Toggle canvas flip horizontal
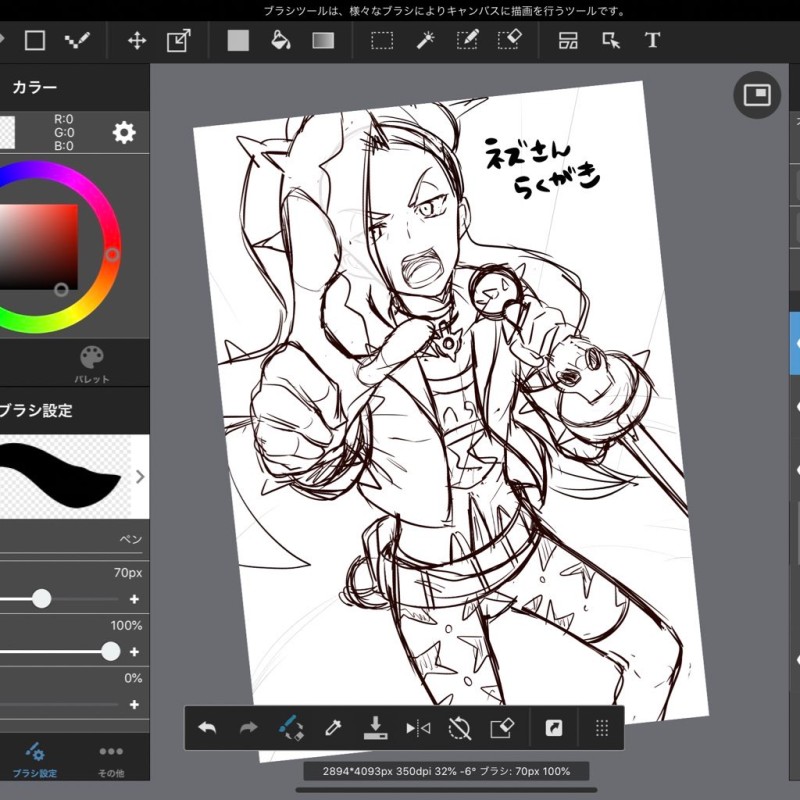This screenshot has height=800, width=800. pos(418,728)
